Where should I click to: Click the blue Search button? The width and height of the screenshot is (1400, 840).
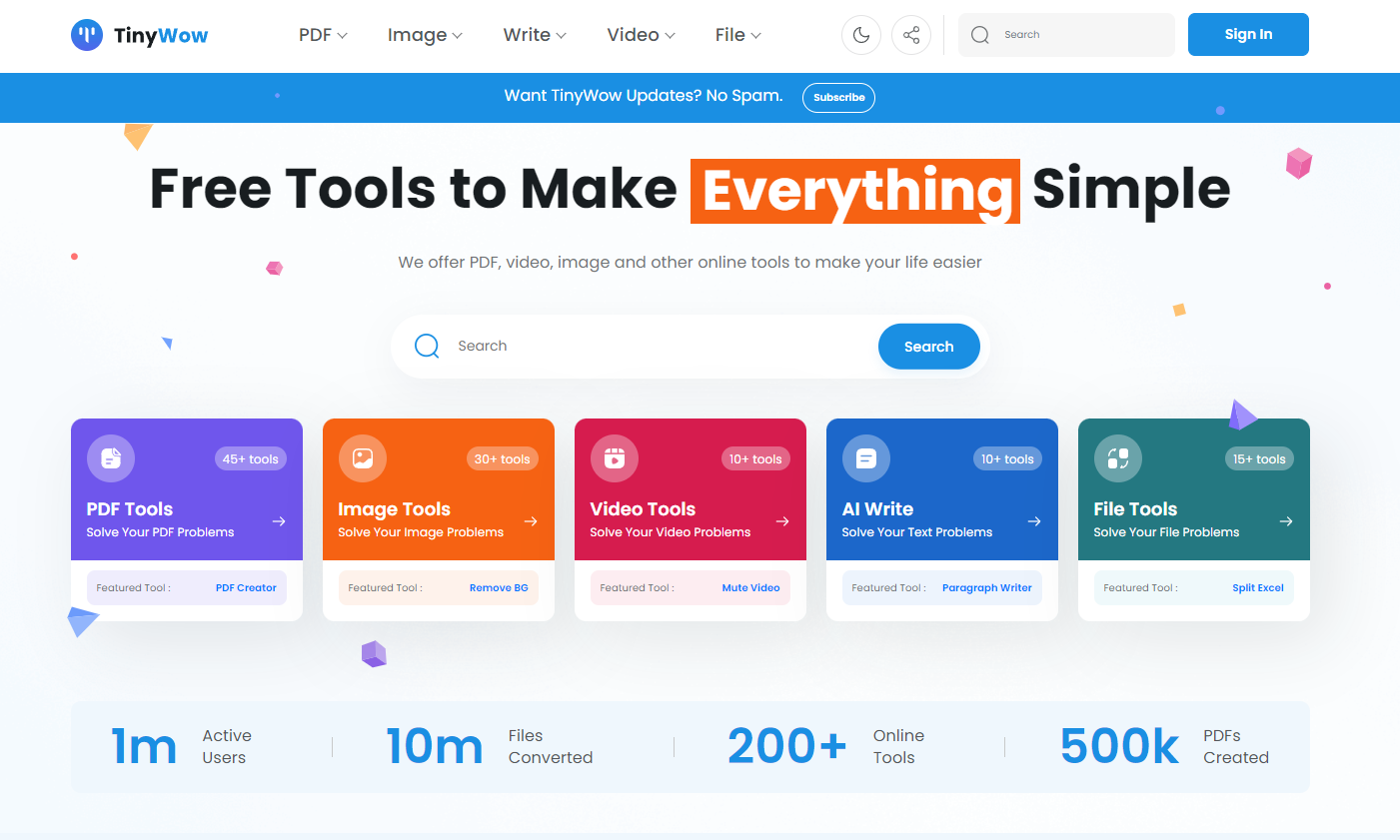click(x=929, y=347)
